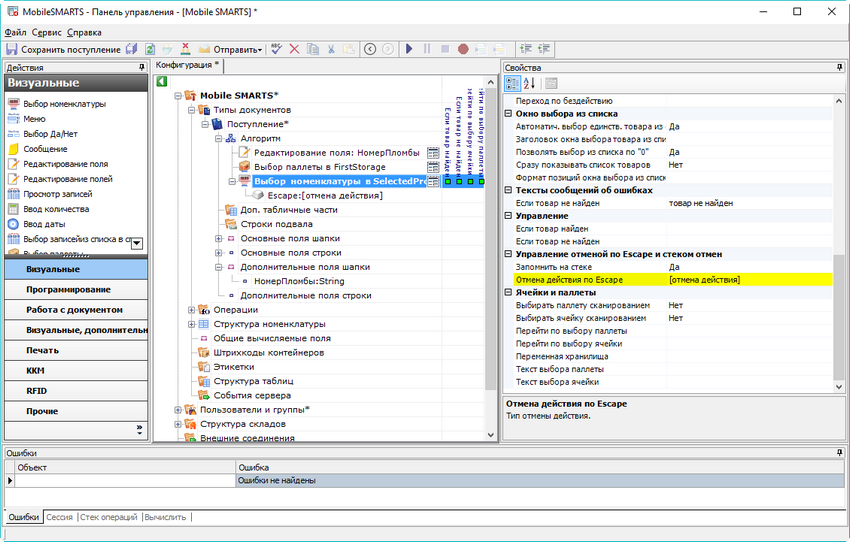Open the RFID actions group
The width and height of the screenshot is (850, 542).
[x=76, y=391]
